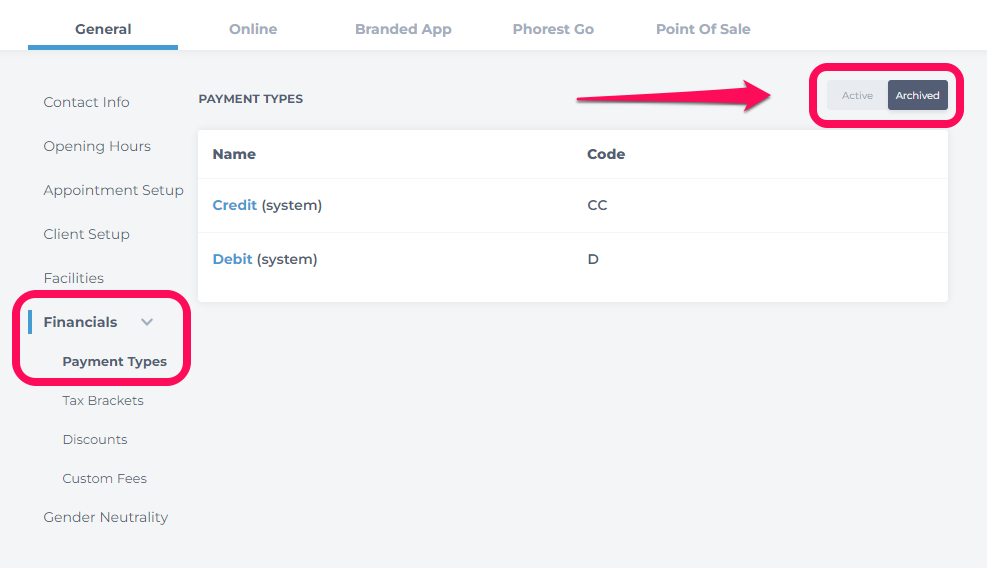Open Client Setup in sidebar

(86, 234)
